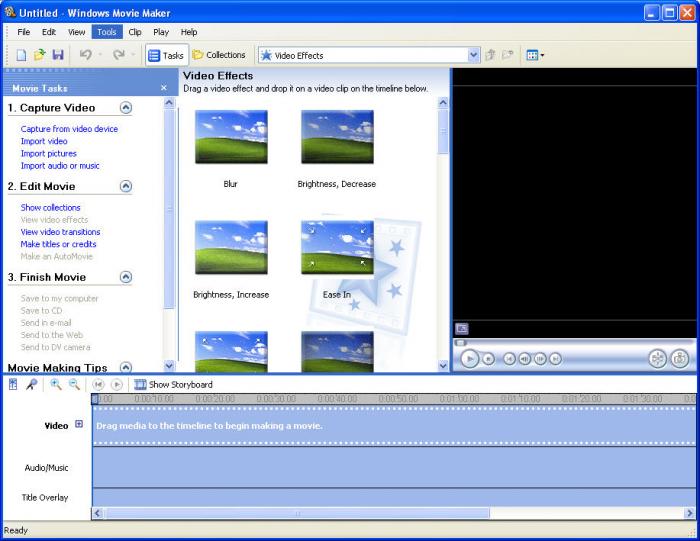Click the preview monitor Stop button
Viewport: 700px width, 541px height.
(x=488, y=359)
